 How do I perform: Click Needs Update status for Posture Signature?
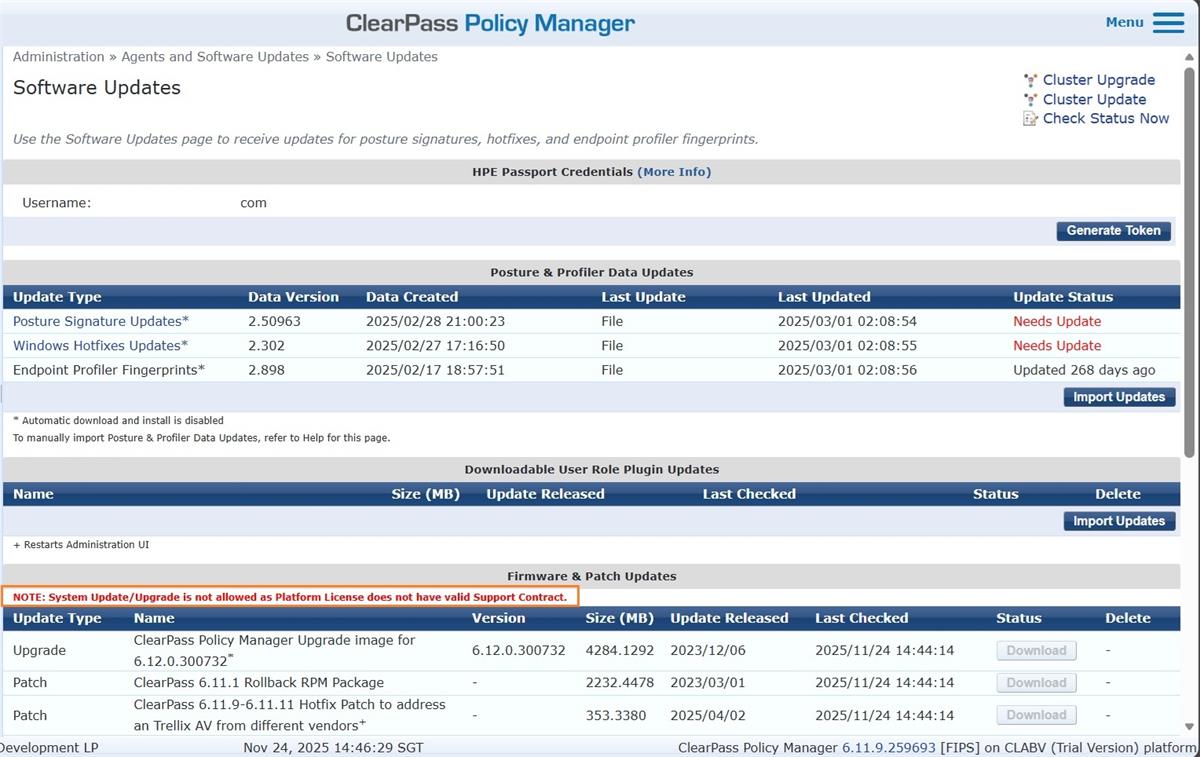1057,321
